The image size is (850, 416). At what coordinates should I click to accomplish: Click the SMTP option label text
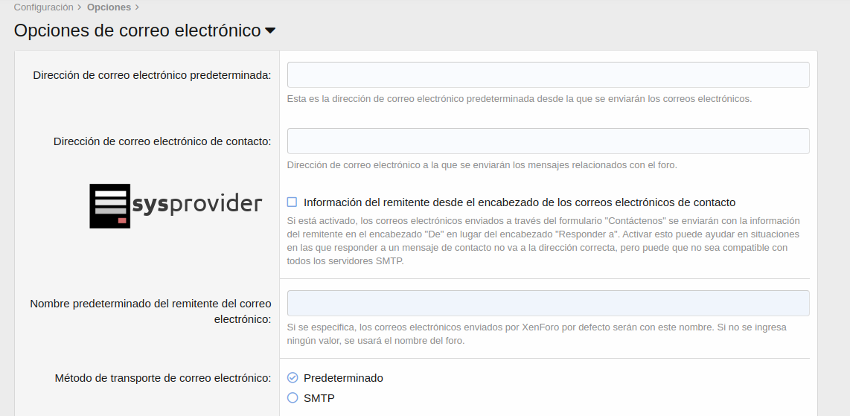(319, 398)
